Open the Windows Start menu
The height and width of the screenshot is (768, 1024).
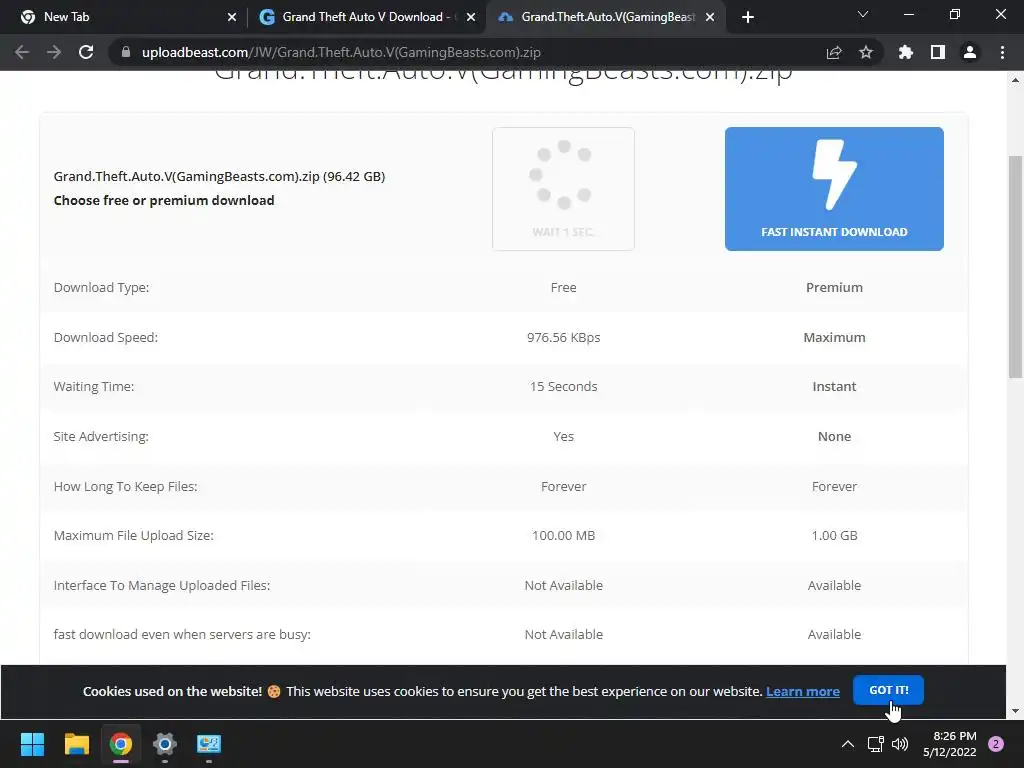click(x=32, y=744)
